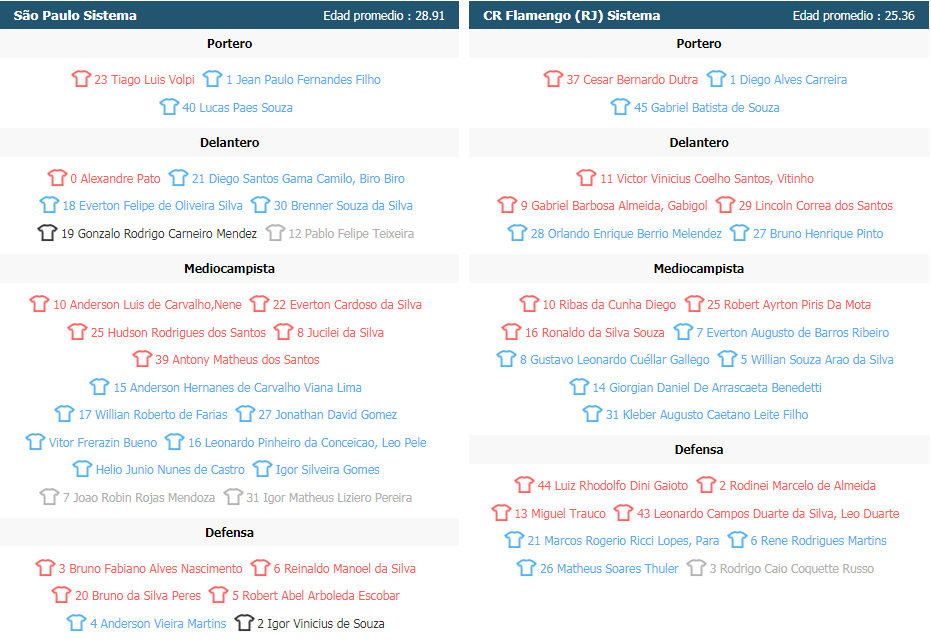Open player 22 Everton Cardoso da Silva

point(347,305)
